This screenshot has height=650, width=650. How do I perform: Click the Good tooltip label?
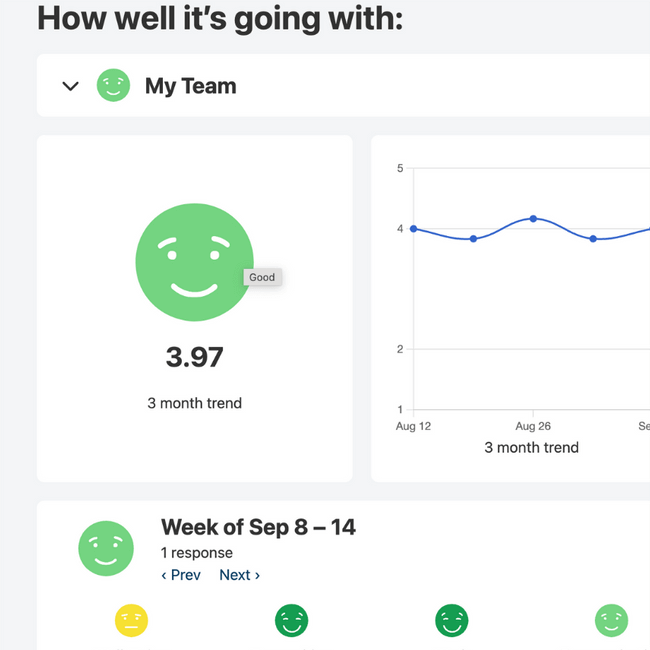262,277
